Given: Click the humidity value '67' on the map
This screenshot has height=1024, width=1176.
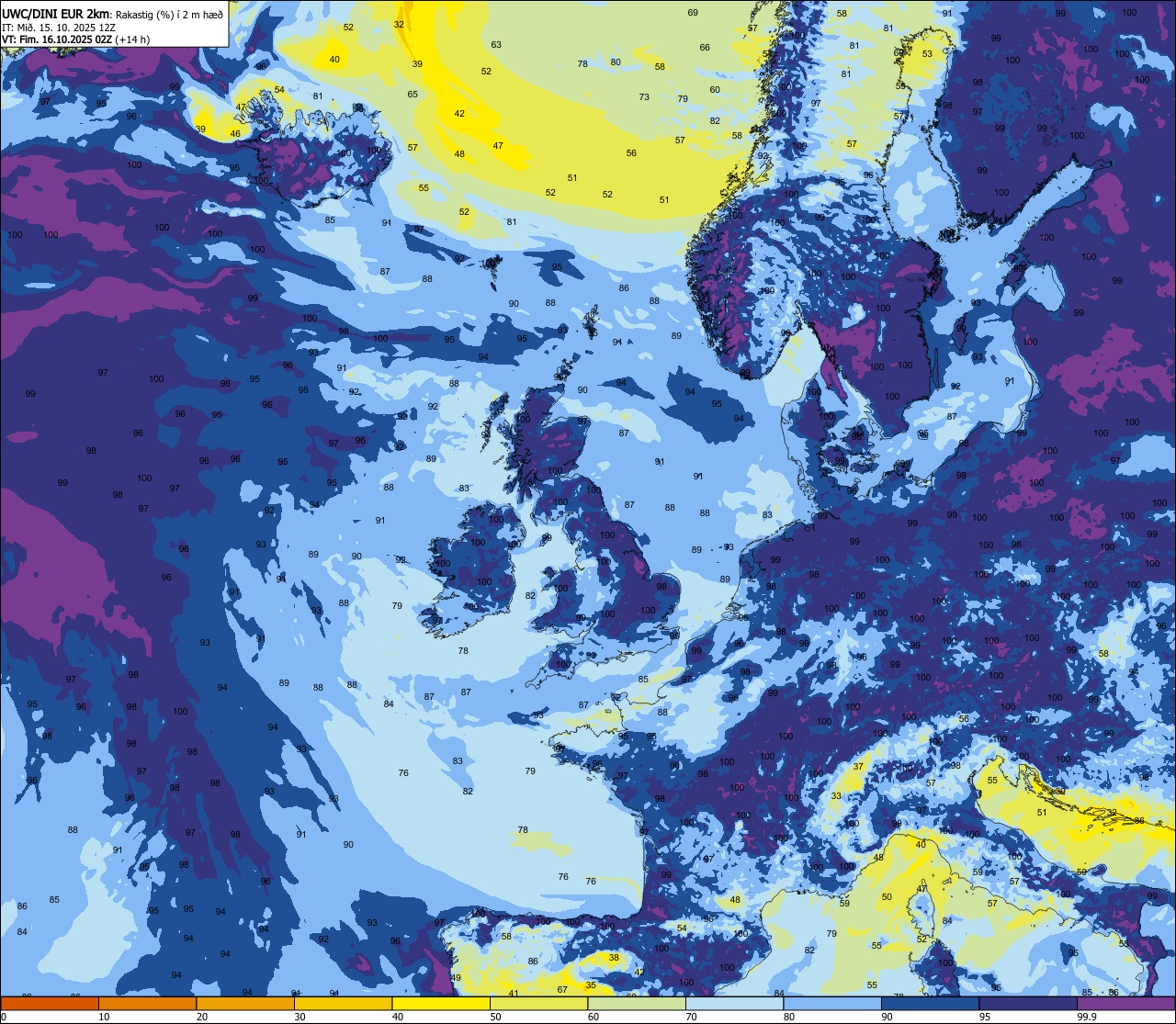Looking at the screenshot, I should (562, 989).
